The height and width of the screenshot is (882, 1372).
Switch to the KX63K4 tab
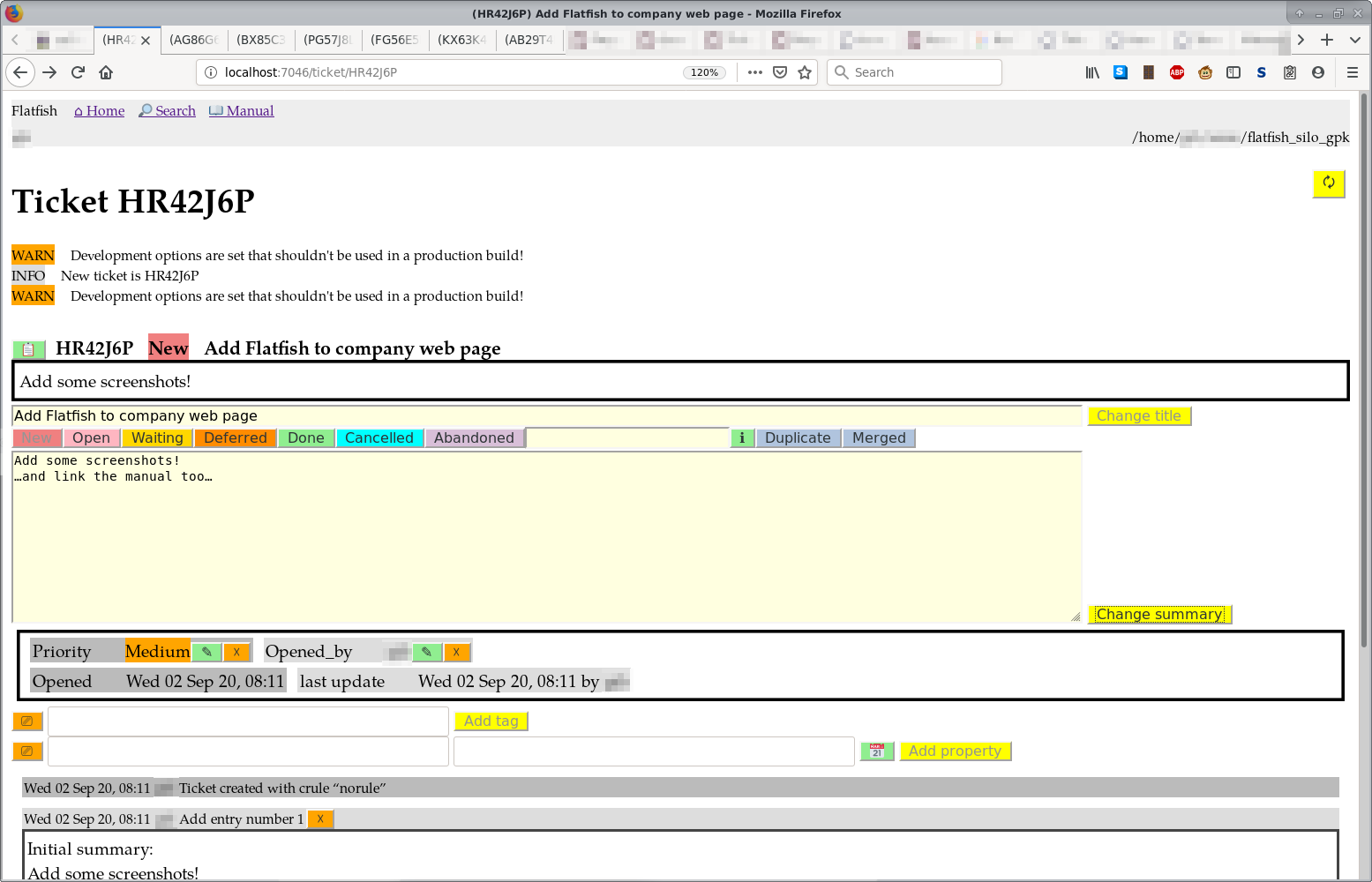click(x=461, y=40)
